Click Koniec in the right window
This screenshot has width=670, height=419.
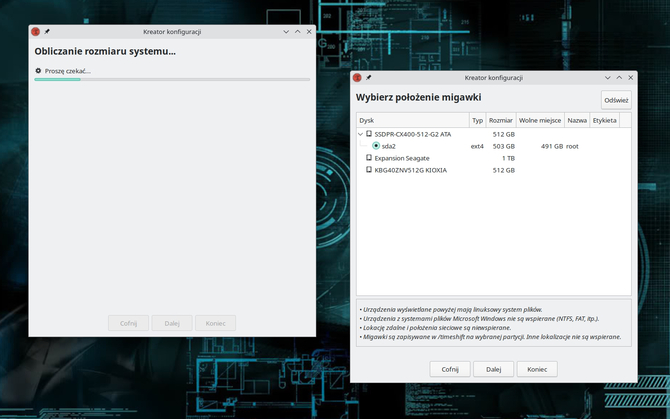(x=537, y=369)
